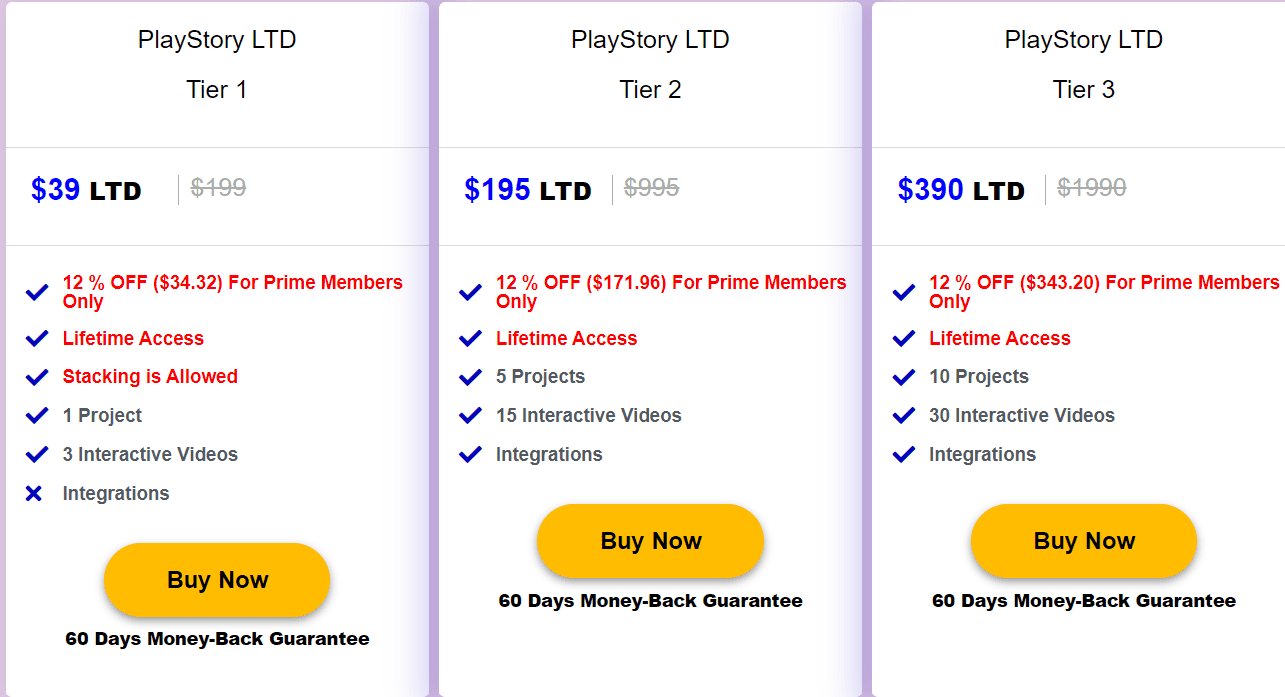
Task: Click the Buy Now button on Tier 2
Action: pos(650,541)
